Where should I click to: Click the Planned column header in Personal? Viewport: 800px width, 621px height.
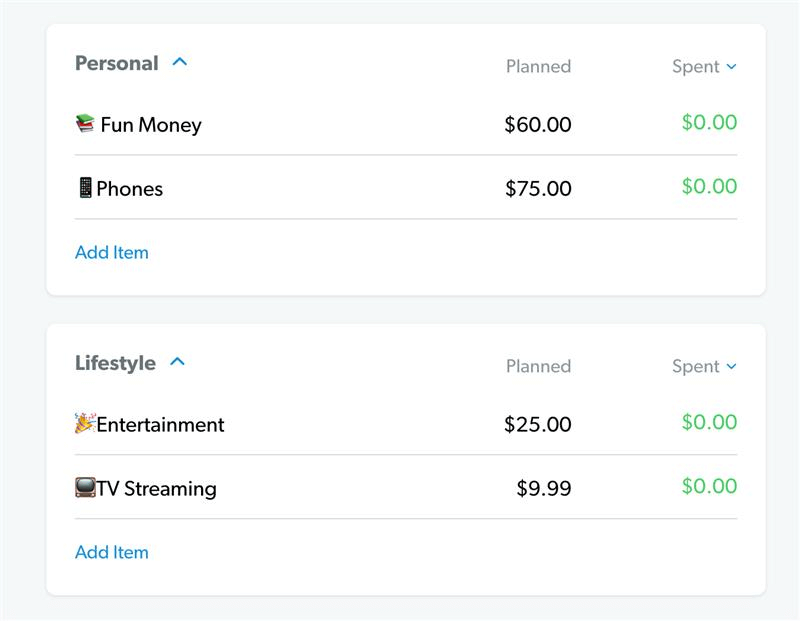coord(538,66)
